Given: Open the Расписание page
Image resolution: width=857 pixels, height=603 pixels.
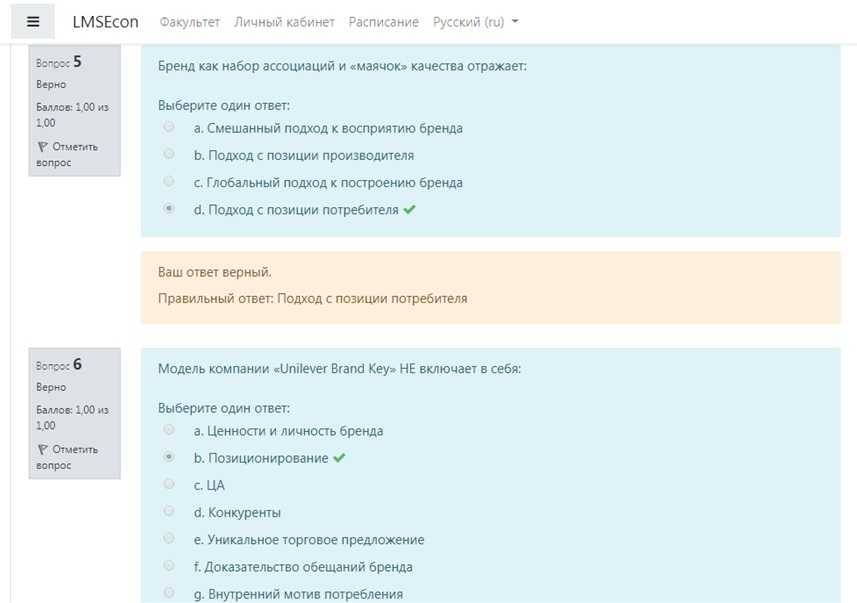Looking at the screenshot, I should pyautogui.click(x=384, y=22).
